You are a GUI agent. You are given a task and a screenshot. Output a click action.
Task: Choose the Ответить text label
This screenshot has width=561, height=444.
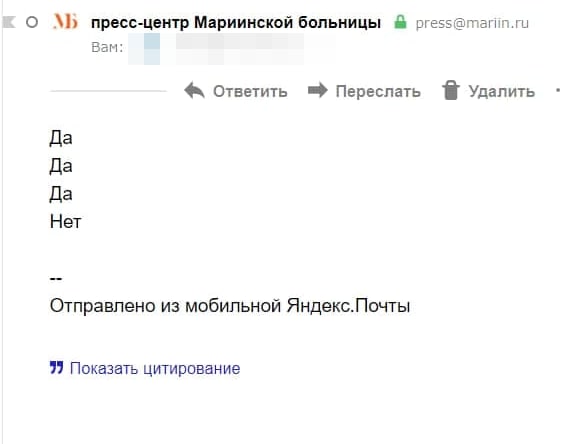coord(250,91)
